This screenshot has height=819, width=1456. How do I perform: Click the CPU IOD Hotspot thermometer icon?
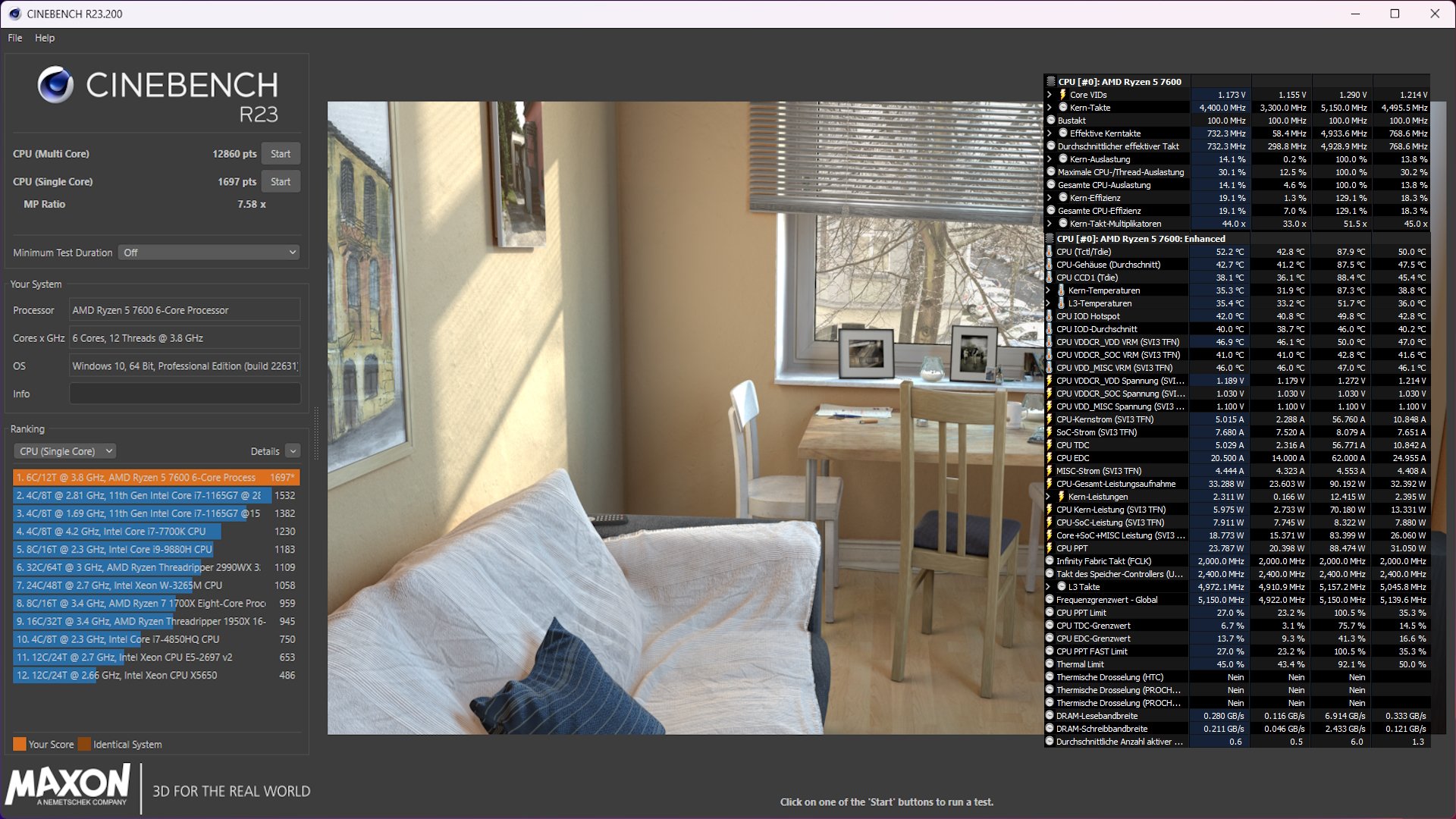click(1050, 316)
